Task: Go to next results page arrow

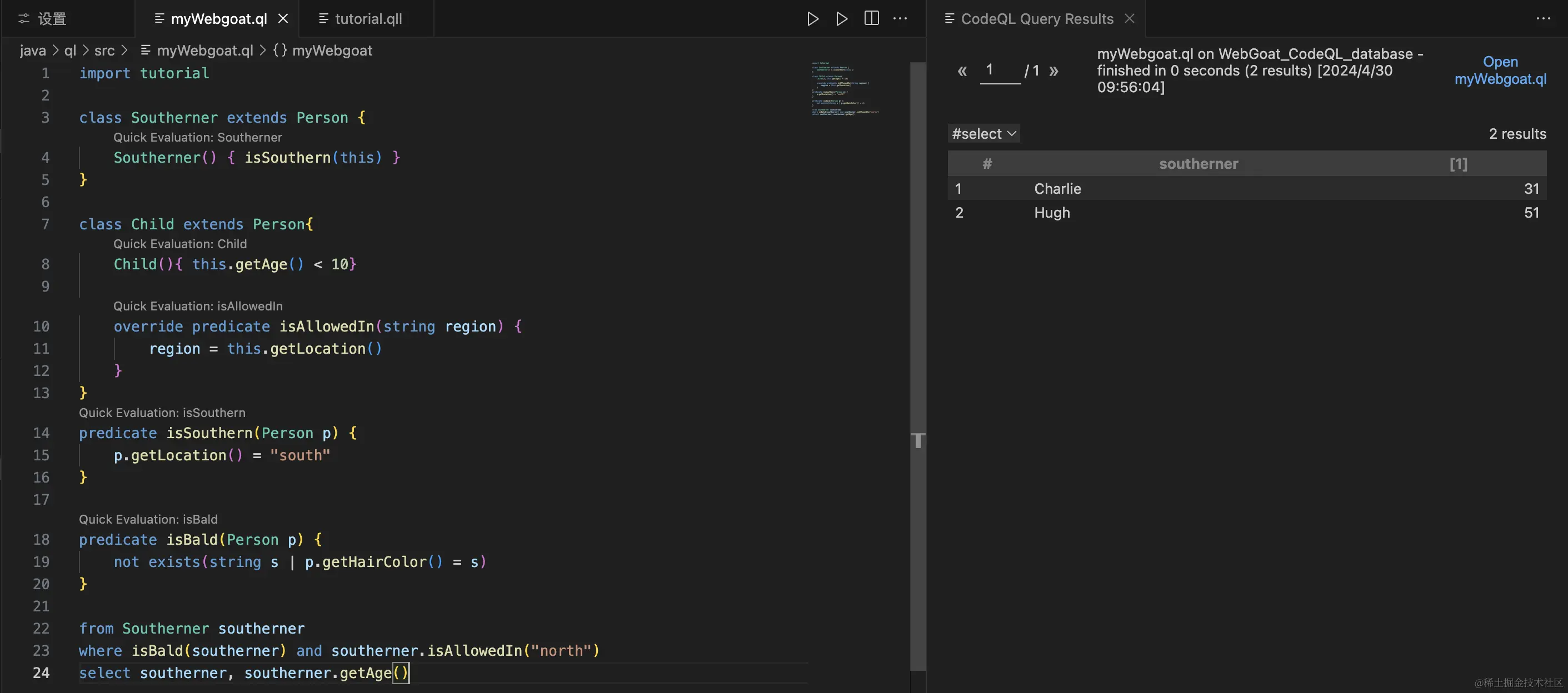Action: click(x=1053, y=71)
